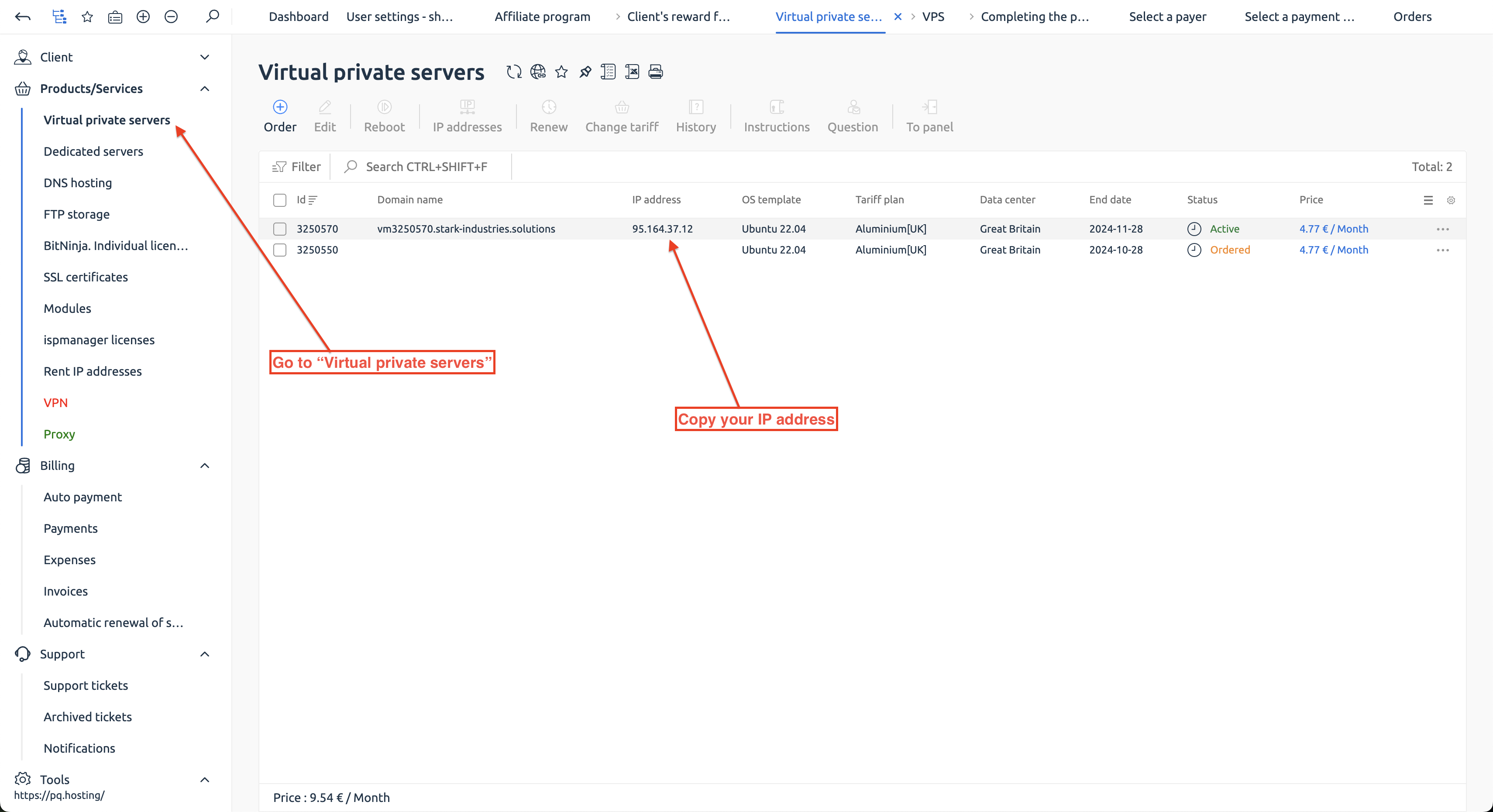The image size is (1493, 812).
Task: Open History toolbar button
Action: tap(696, 116)
